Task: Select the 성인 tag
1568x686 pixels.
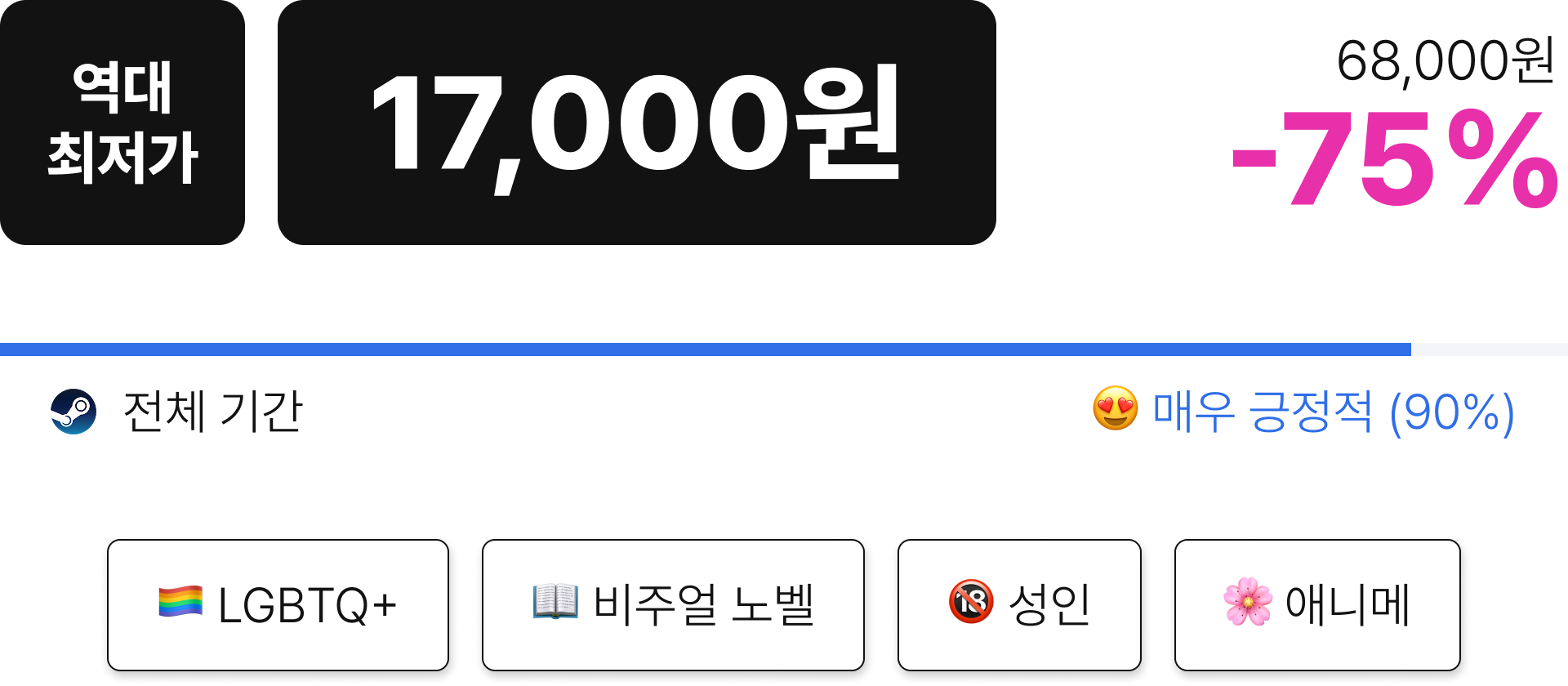Action: (1019, 605)
